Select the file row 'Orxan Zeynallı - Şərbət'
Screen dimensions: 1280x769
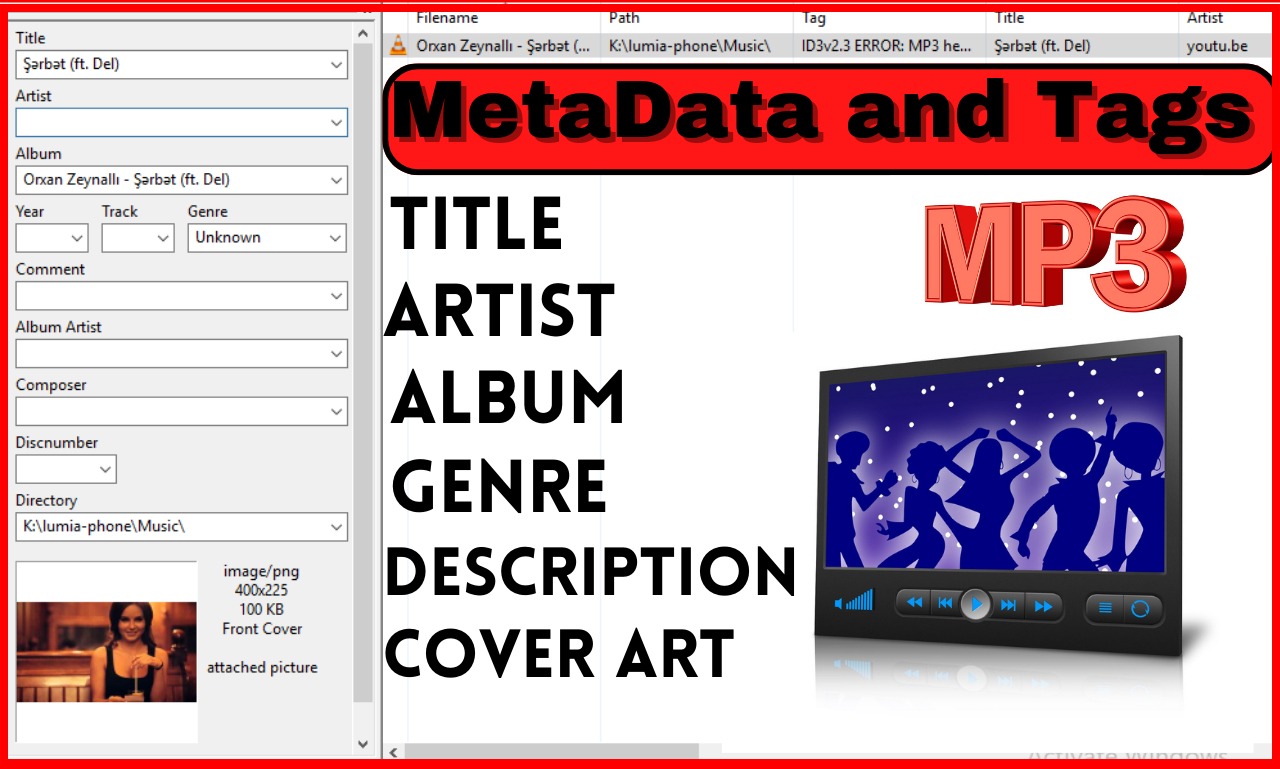(x=828, y=45)
